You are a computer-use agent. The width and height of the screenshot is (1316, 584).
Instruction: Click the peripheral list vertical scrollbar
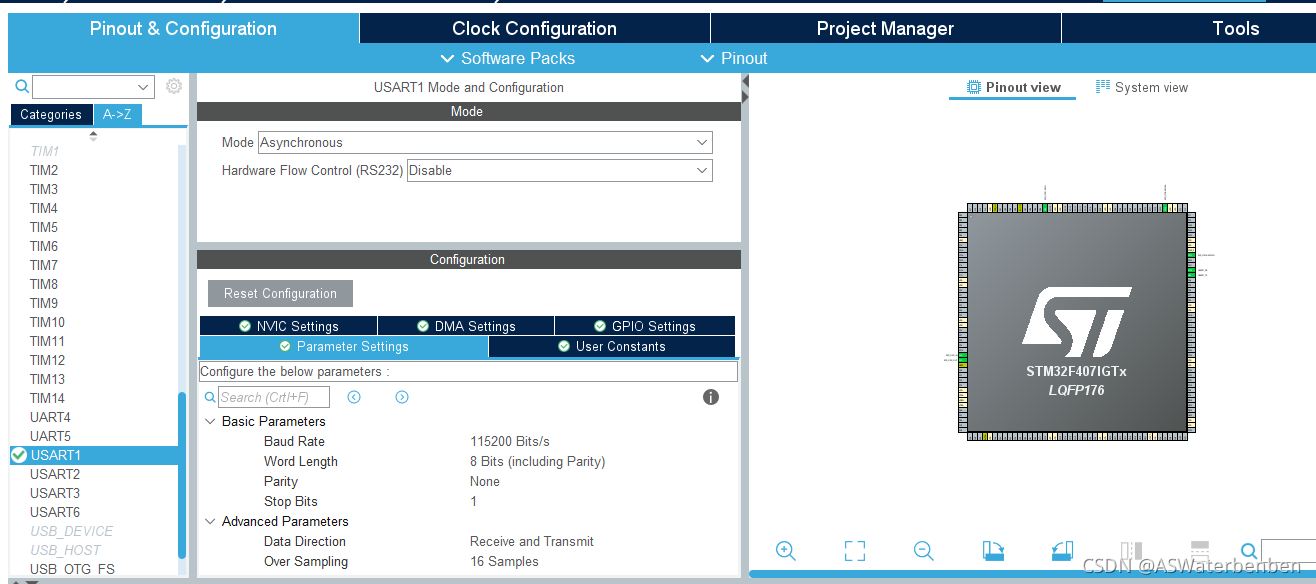click(182, 475)
